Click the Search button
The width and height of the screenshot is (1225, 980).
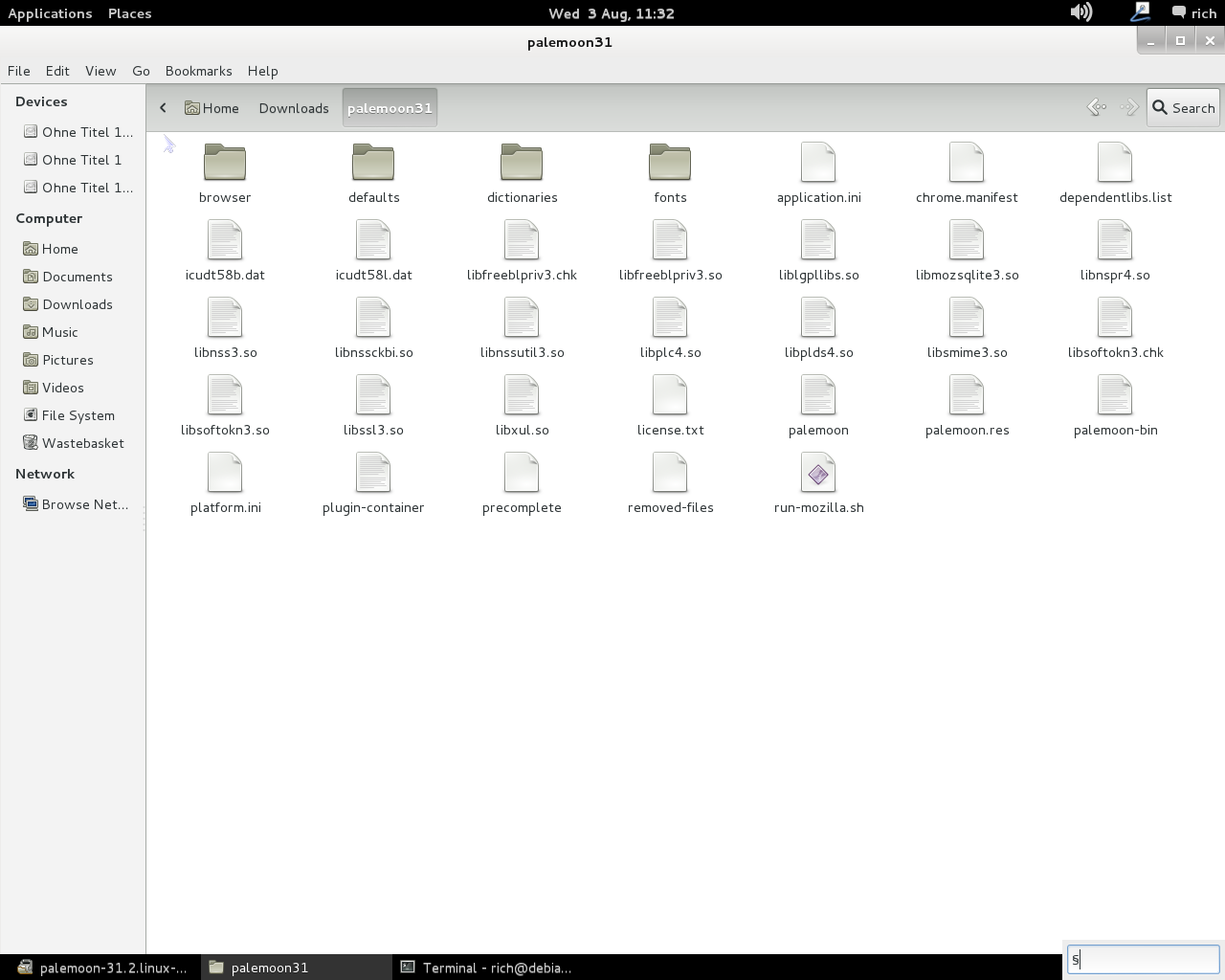[1183, 108]
